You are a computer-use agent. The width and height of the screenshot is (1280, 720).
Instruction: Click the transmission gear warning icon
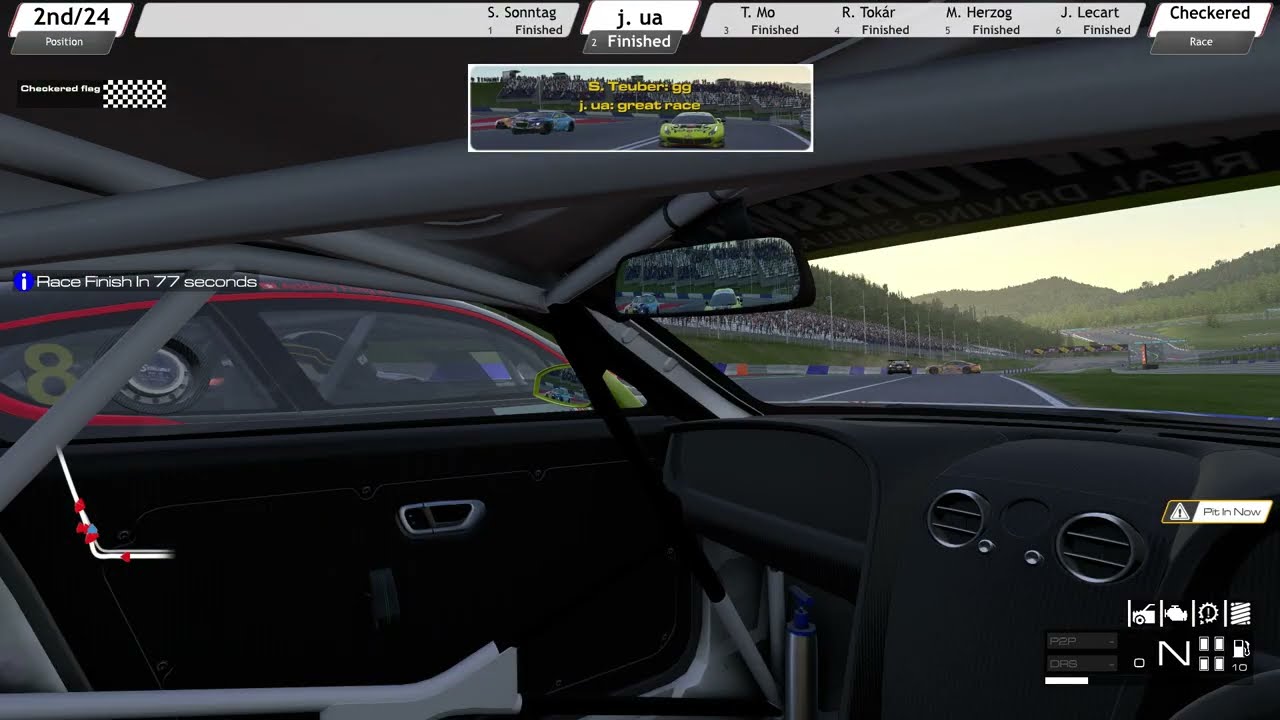click(x=1208, y=613)
